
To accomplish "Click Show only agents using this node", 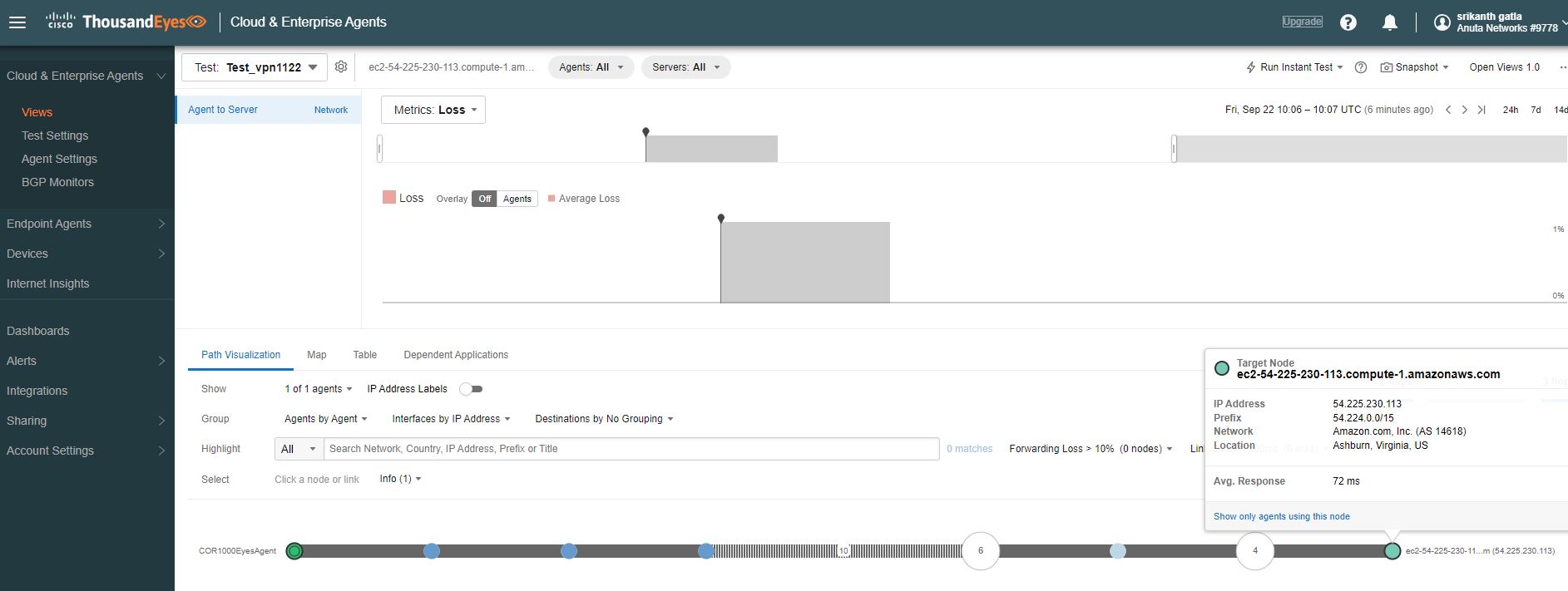I will (1281, 516).
